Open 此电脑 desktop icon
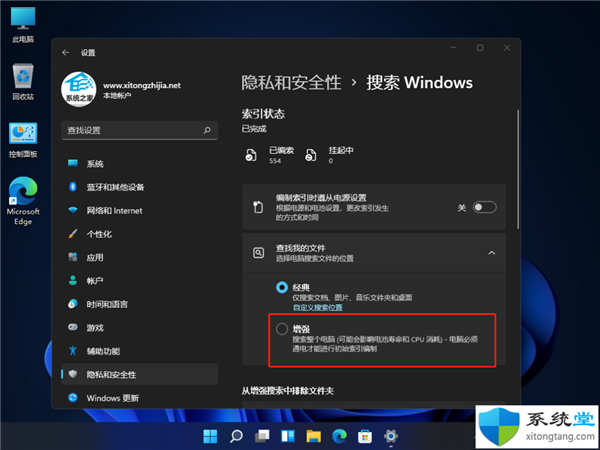Viewport: 600px width, 450px height. (23, 24)
